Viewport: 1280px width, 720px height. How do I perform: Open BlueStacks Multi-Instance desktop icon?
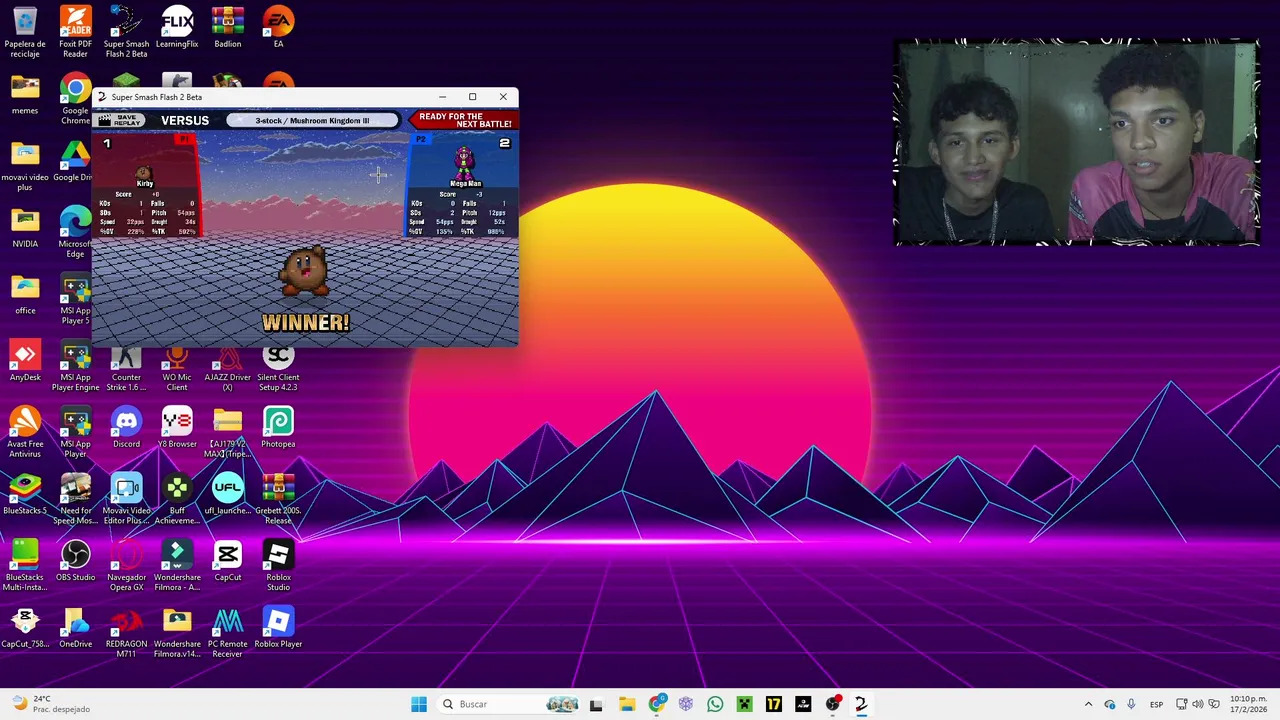point(25,565)
